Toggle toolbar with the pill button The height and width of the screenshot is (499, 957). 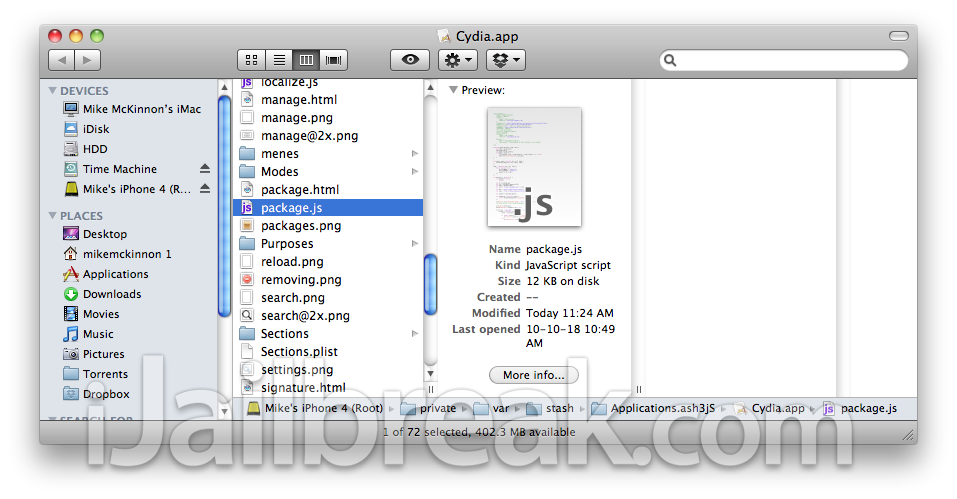click(898, 36)
